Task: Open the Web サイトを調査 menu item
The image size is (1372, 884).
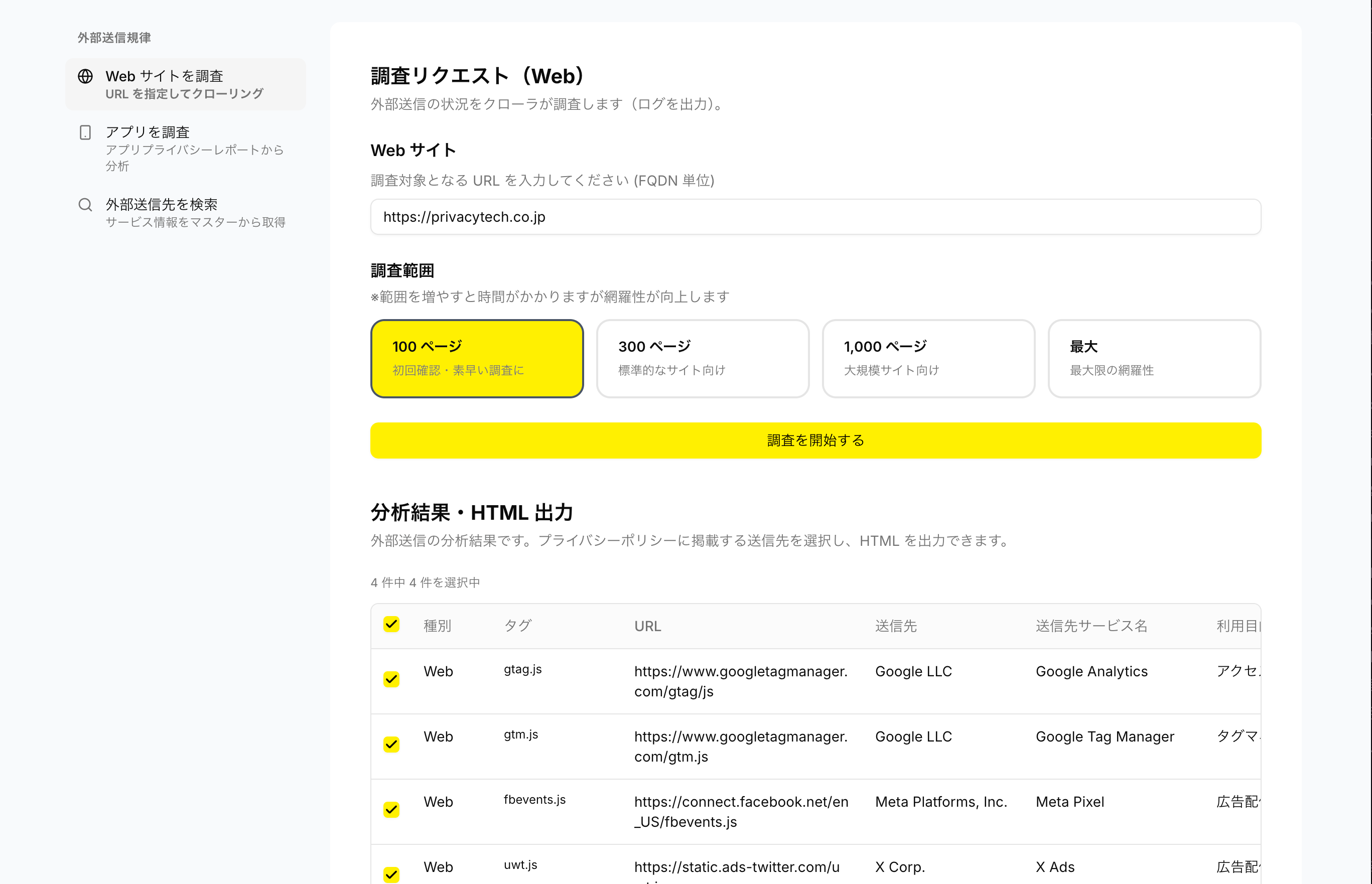Action: pos(185,84)
